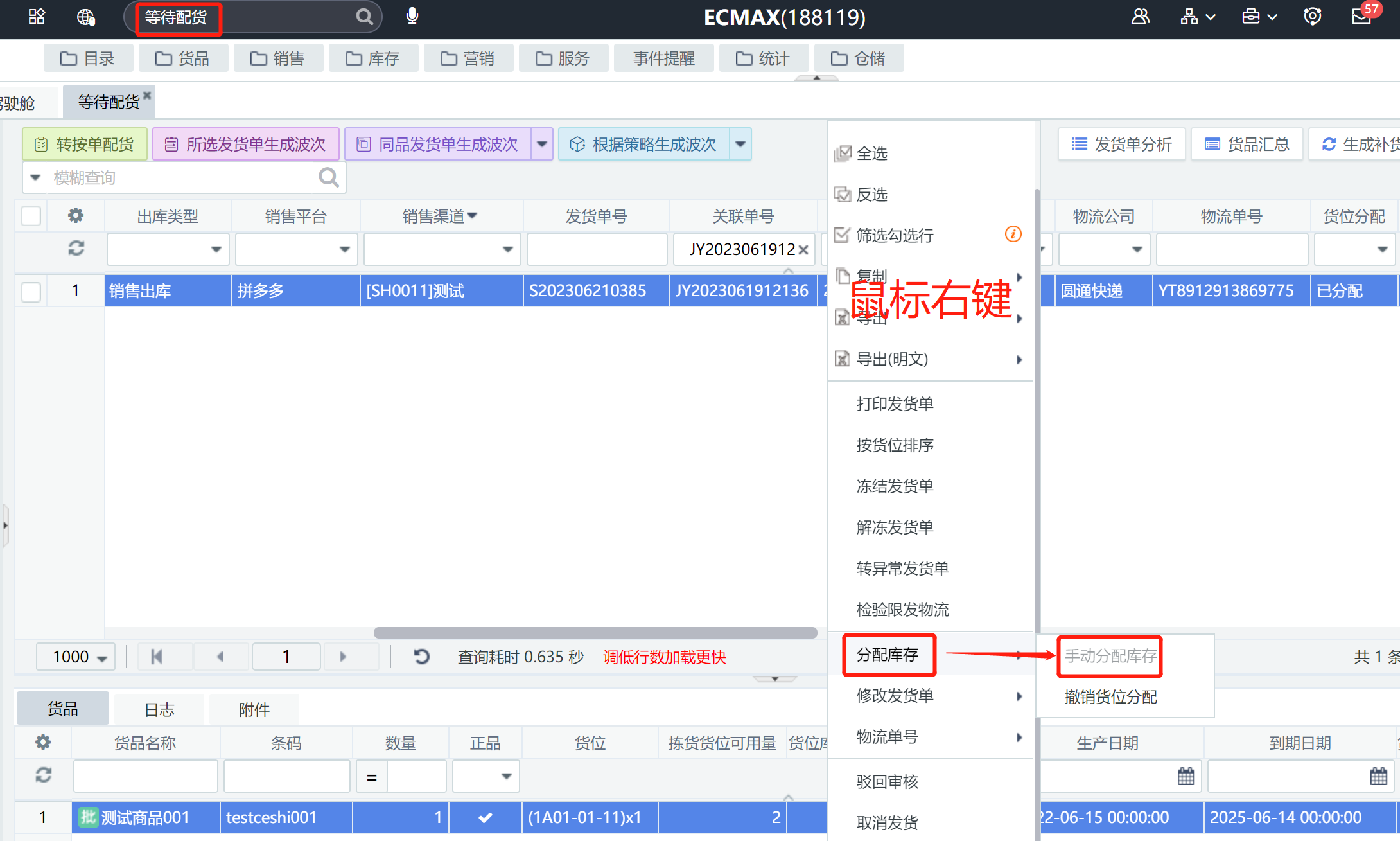
Task: Click 转按单配货 button
Action: 84,144
